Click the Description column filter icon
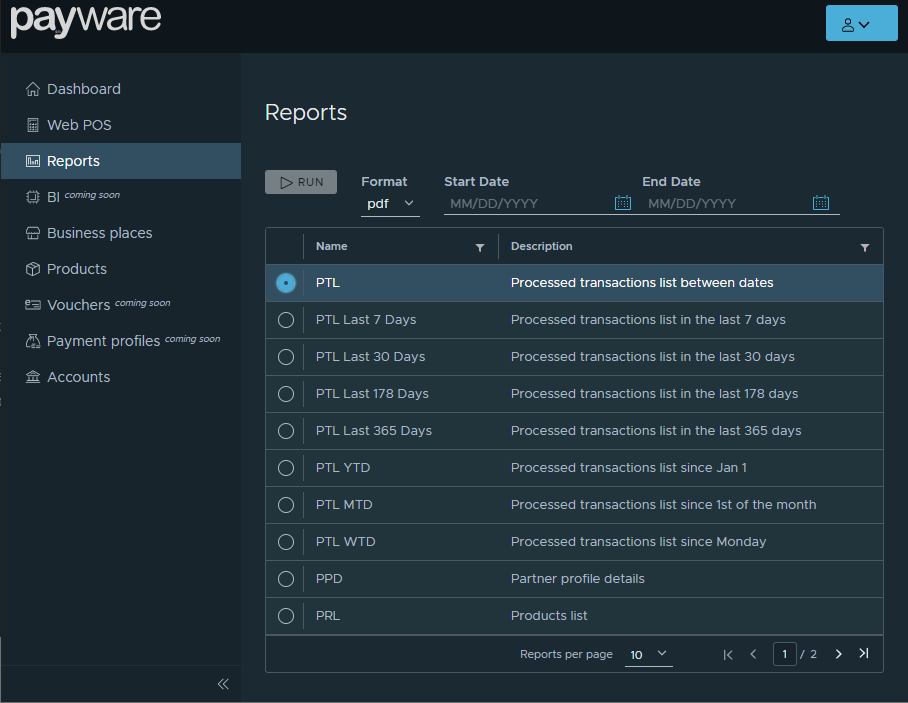Screen dimensions: 908x703 (865, 247)
